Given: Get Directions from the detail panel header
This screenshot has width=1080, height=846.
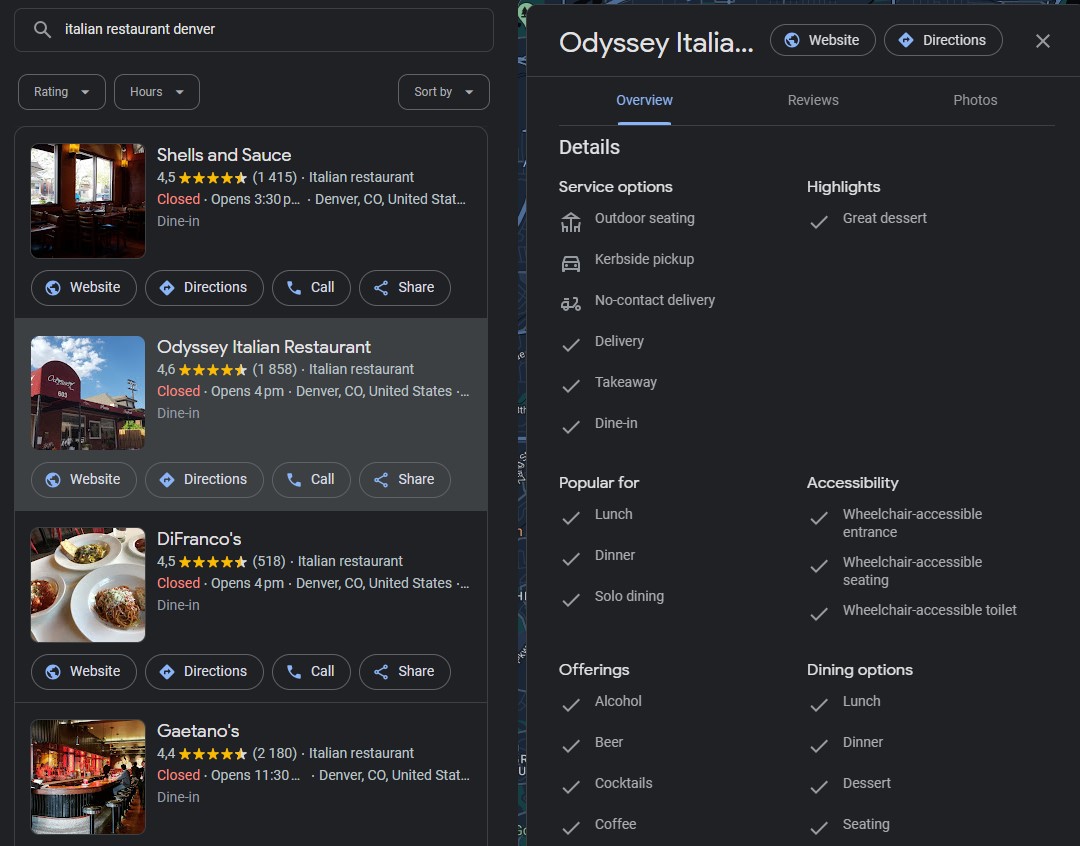Looking at the screenshot, I should [943, 41].
